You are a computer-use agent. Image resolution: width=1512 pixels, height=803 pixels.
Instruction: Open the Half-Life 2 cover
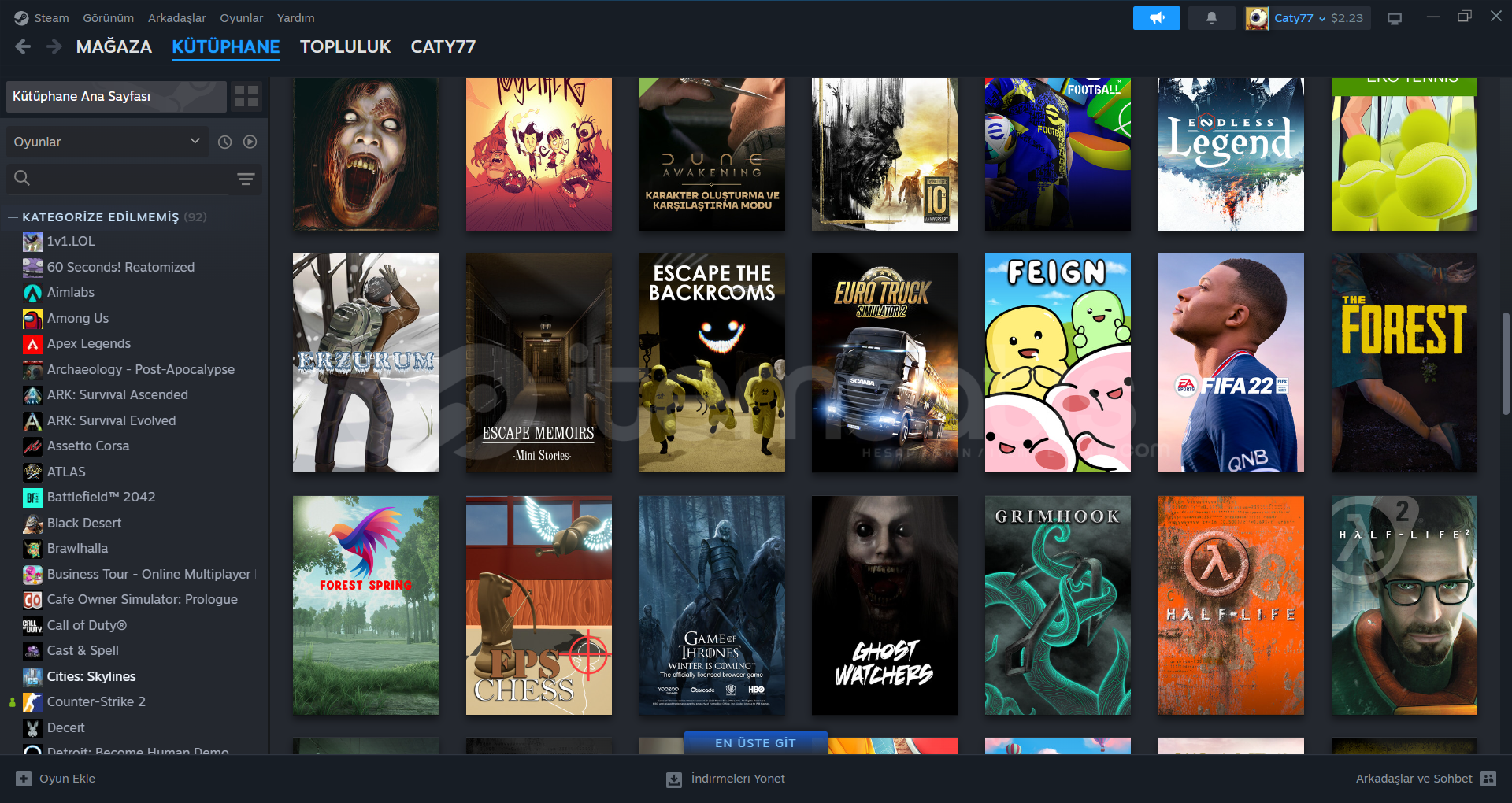[1404, 605]
